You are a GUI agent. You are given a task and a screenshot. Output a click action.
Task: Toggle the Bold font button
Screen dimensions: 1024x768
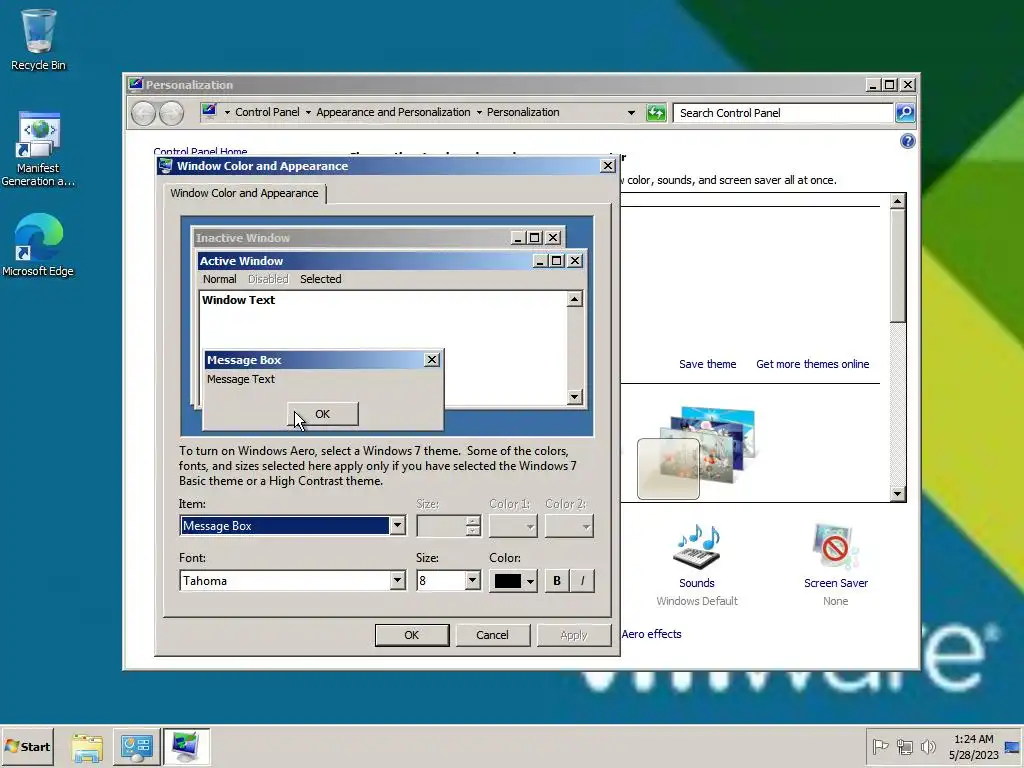tap(556, 581)
